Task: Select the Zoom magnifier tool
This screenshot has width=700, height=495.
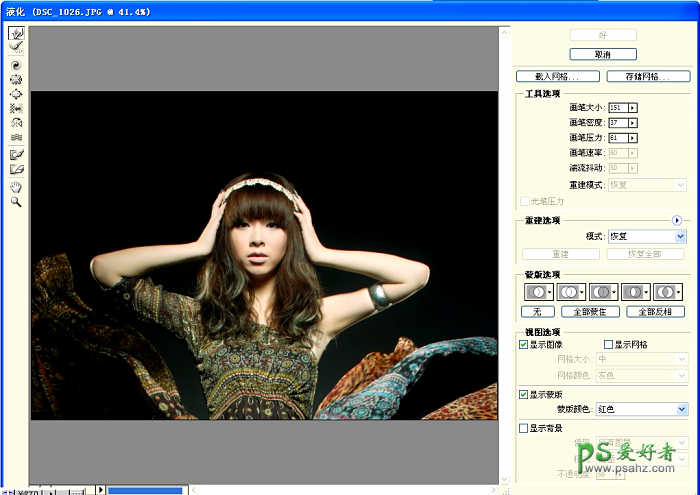Action: pos(16,201)
